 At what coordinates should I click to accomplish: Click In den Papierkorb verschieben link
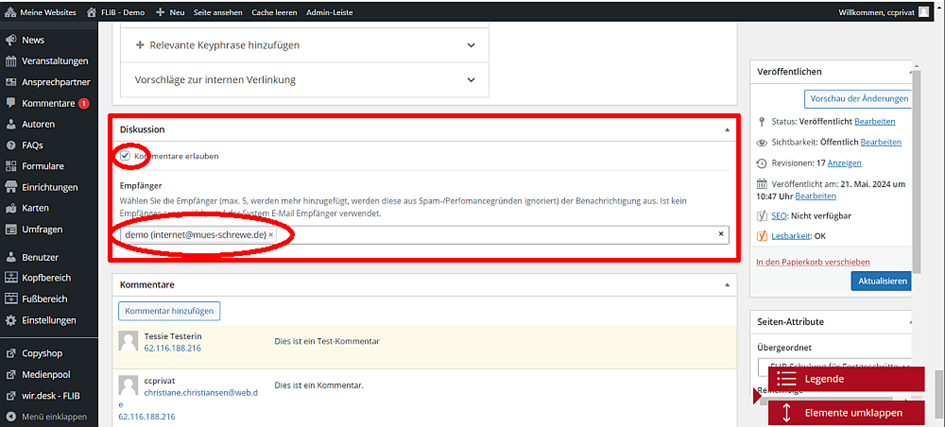click(x=812, y=261)
